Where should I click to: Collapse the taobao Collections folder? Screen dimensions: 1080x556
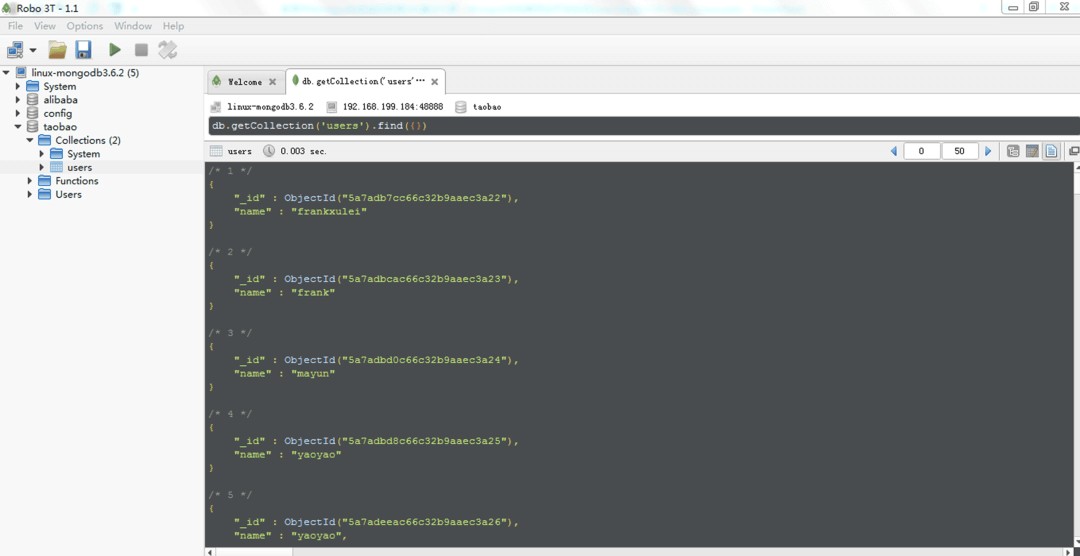(30, 141)
